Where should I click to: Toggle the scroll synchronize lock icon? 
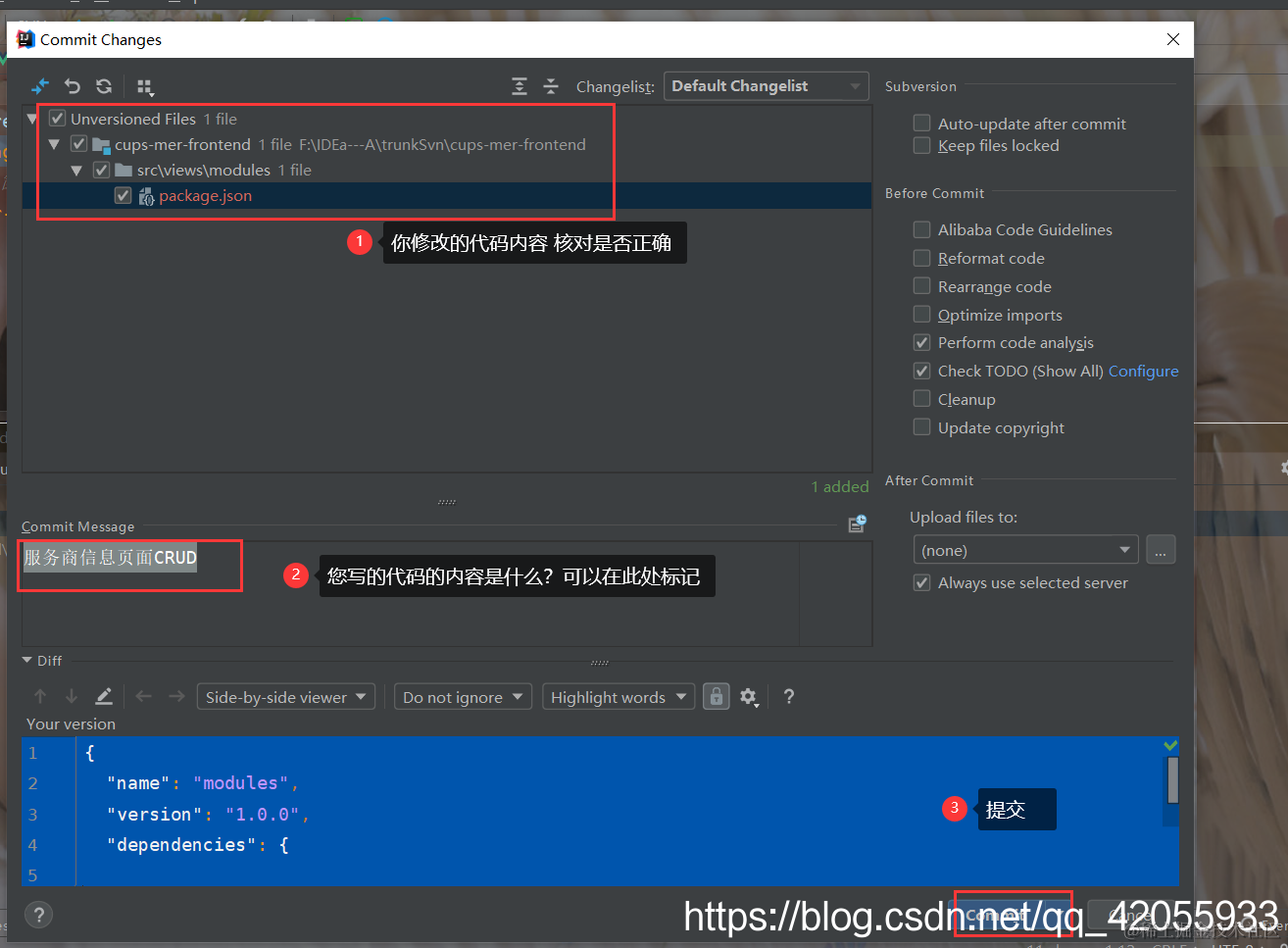tap(717, 696)
